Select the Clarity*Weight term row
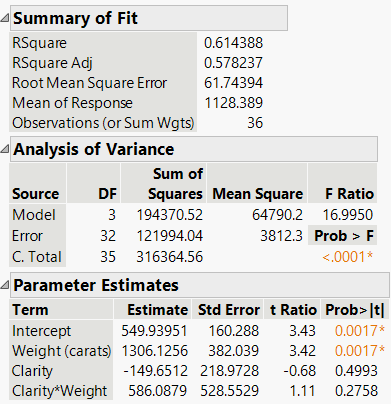 click(x=60, y=391)
